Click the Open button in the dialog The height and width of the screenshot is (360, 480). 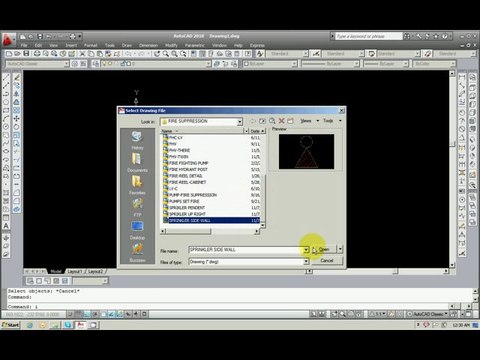pos(324,249)
